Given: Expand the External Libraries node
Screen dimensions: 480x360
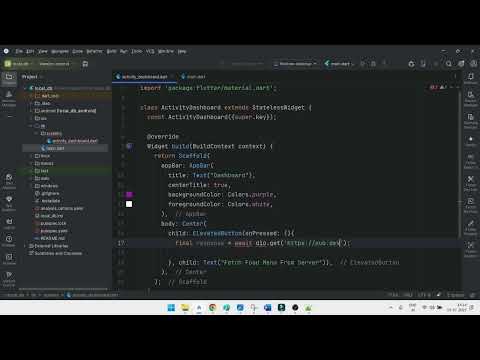Looking at the screenshot, I should (25, 246).
